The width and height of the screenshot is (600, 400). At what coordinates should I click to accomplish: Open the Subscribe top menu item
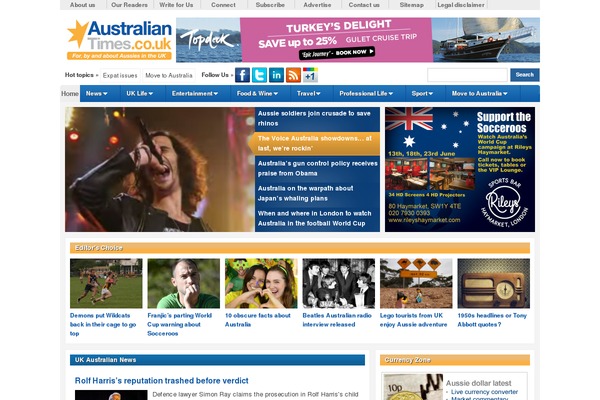coord(270,5)
